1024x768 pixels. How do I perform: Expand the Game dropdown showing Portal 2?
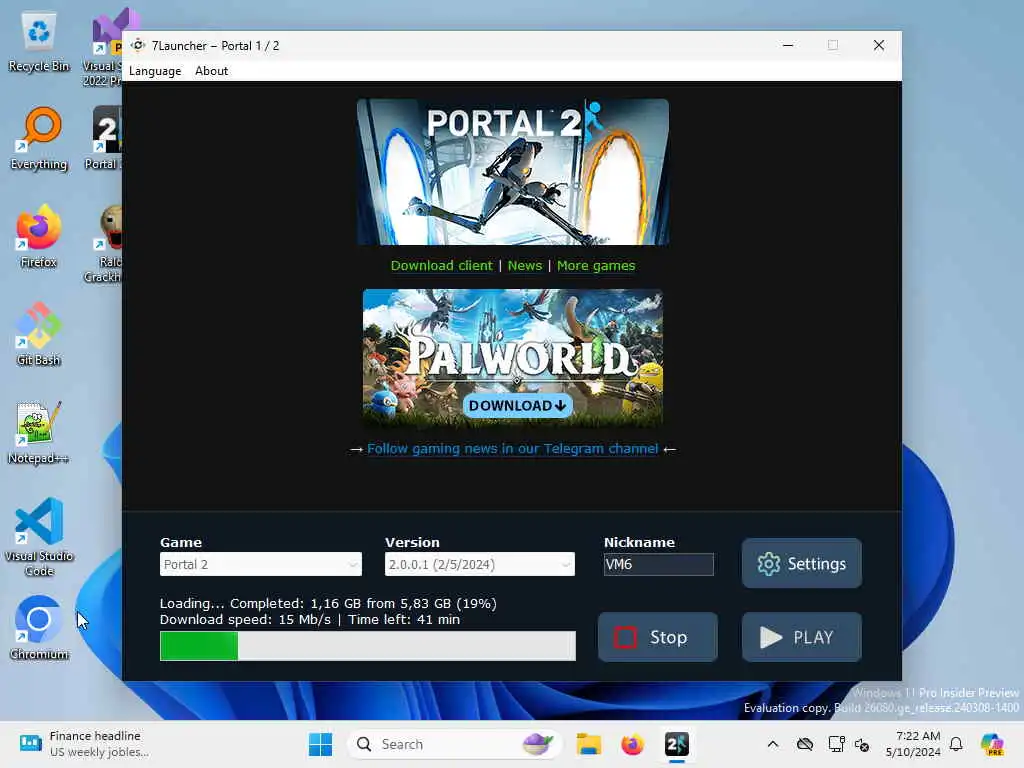261,564
